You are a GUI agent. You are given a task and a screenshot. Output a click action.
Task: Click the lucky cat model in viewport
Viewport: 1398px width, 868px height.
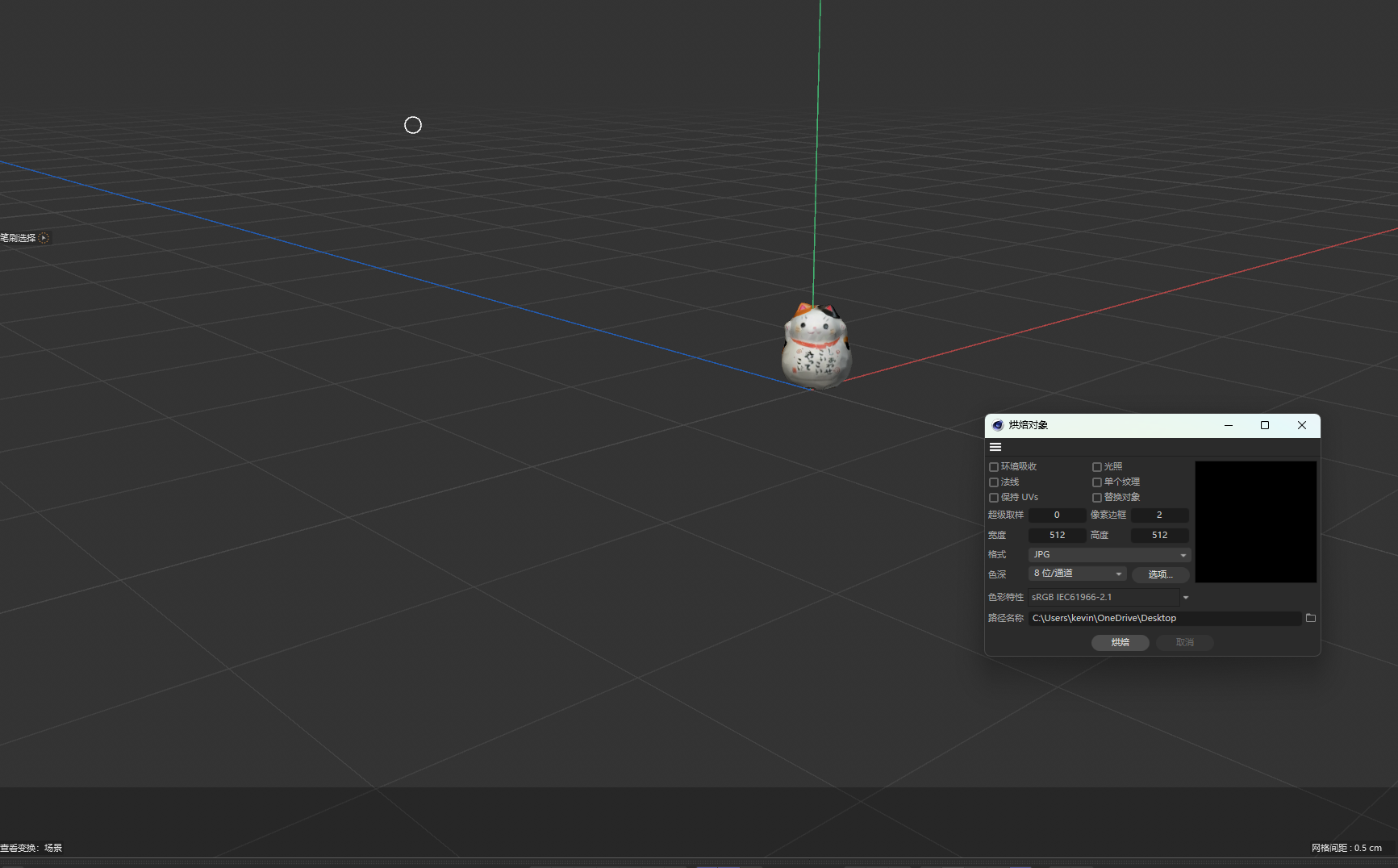click(816, 347)
